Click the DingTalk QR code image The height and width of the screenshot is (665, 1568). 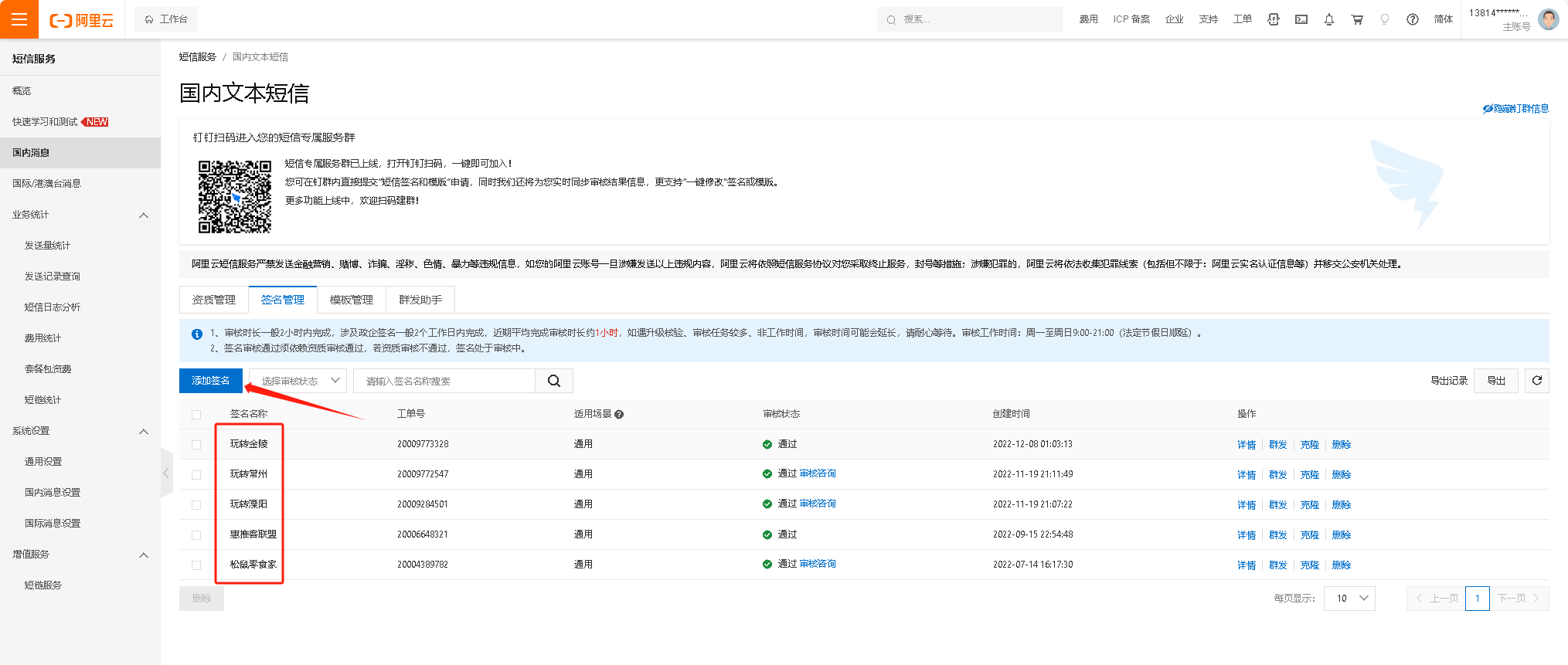(235, 196)
